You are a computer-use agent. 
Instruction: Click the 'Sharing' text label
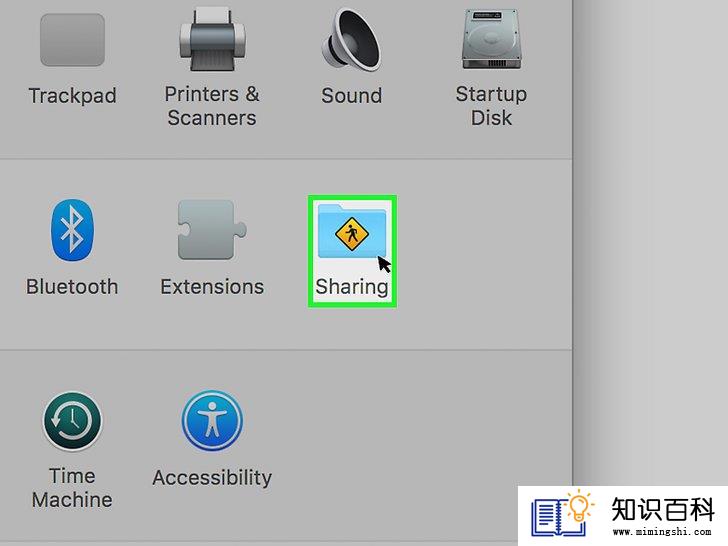click(352, 287)
